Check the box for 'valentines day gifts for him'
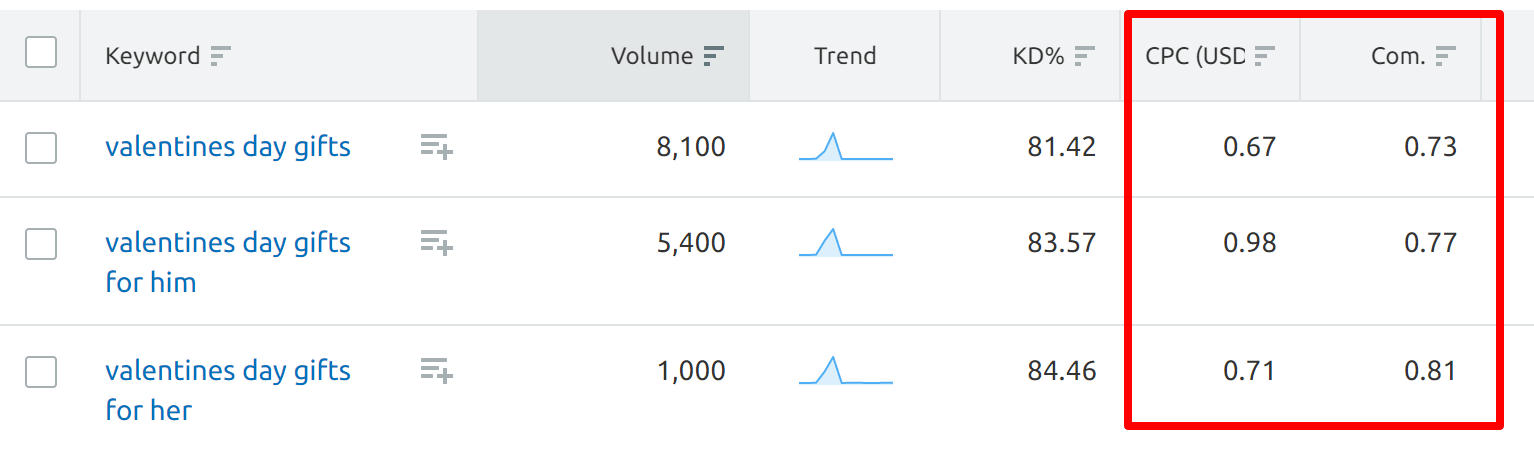 point(41,244)
